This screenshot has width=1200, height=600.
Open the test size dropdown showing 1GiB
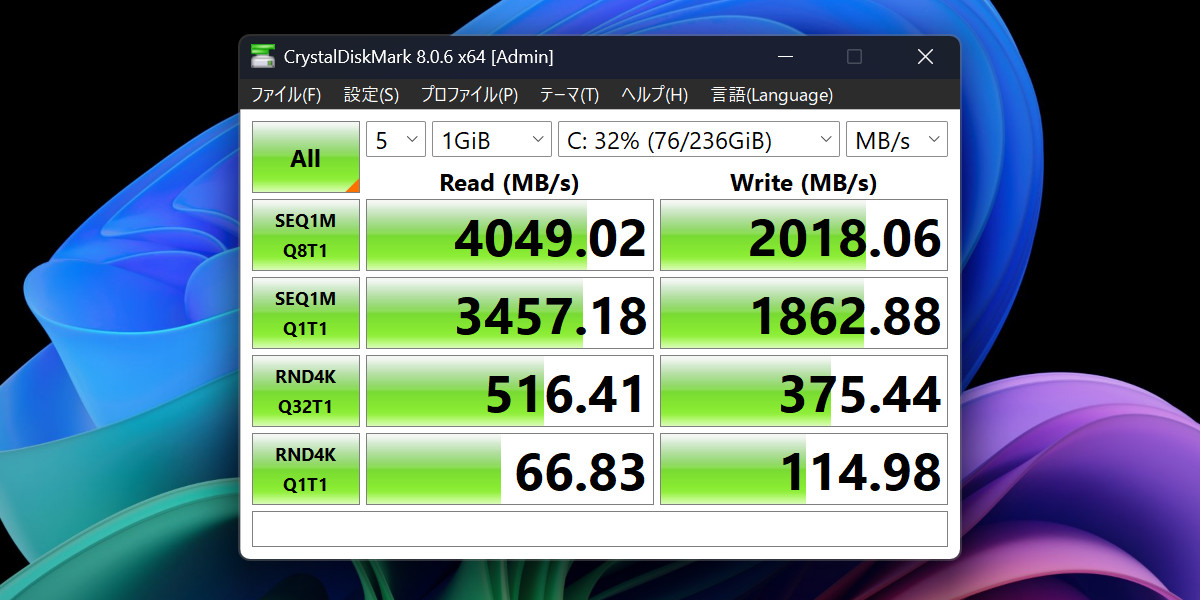pyautogui.click(x=491, y=139)
